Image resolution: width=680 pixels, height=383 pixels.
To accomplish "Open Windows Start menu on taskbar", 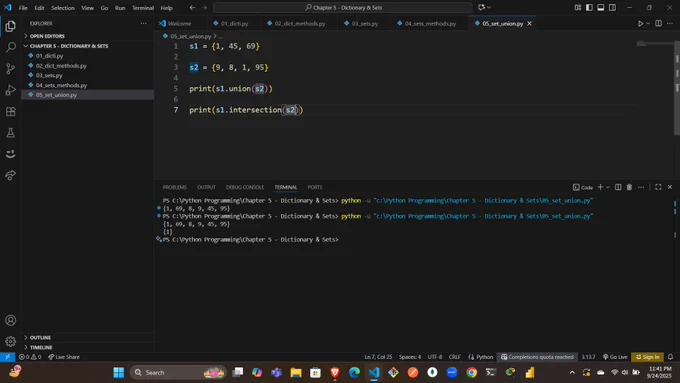I will click(118, 372).
